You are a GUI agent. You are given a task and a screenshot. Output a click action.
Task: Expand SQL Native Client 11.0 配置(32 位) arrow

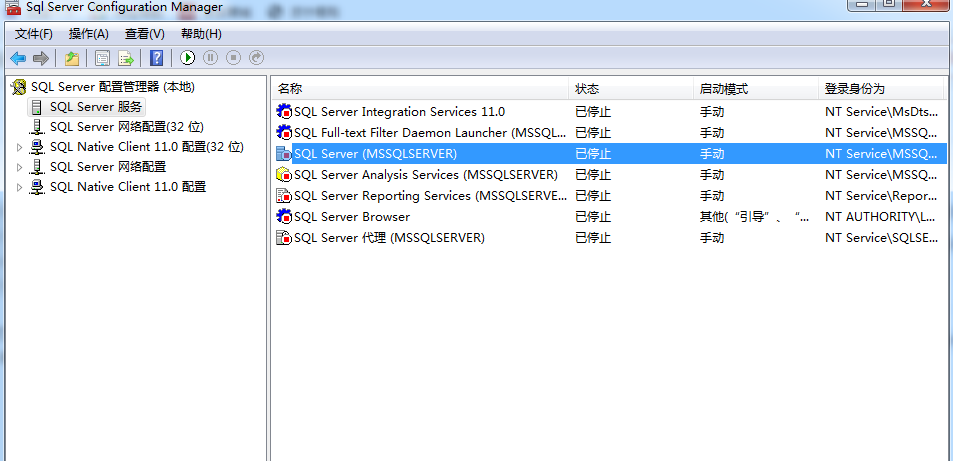[19, 147]
